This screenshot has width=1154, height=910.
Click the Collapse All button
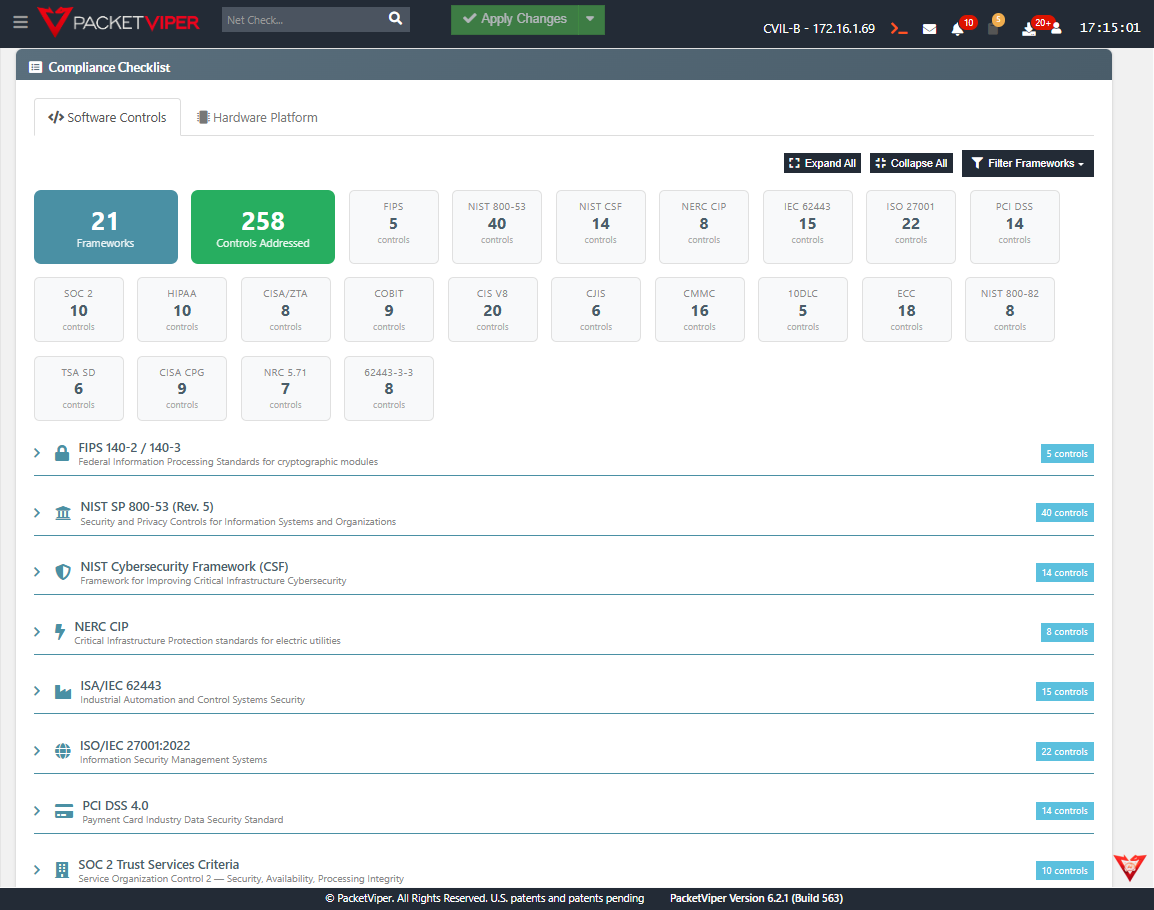coord(910,163)
